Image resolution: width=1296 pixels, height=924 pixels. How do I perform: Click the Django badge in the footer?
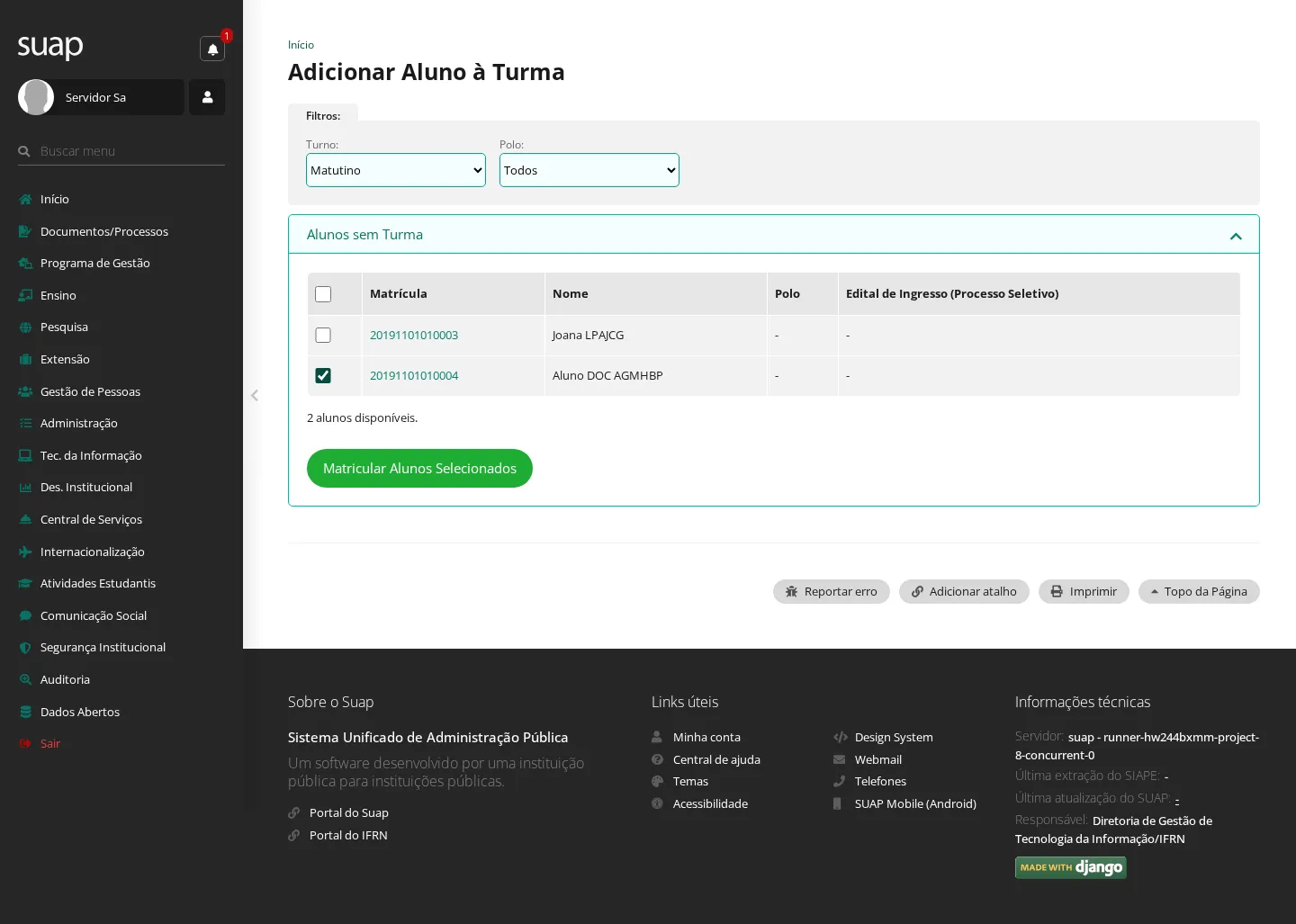click(x=1071, y=867)
